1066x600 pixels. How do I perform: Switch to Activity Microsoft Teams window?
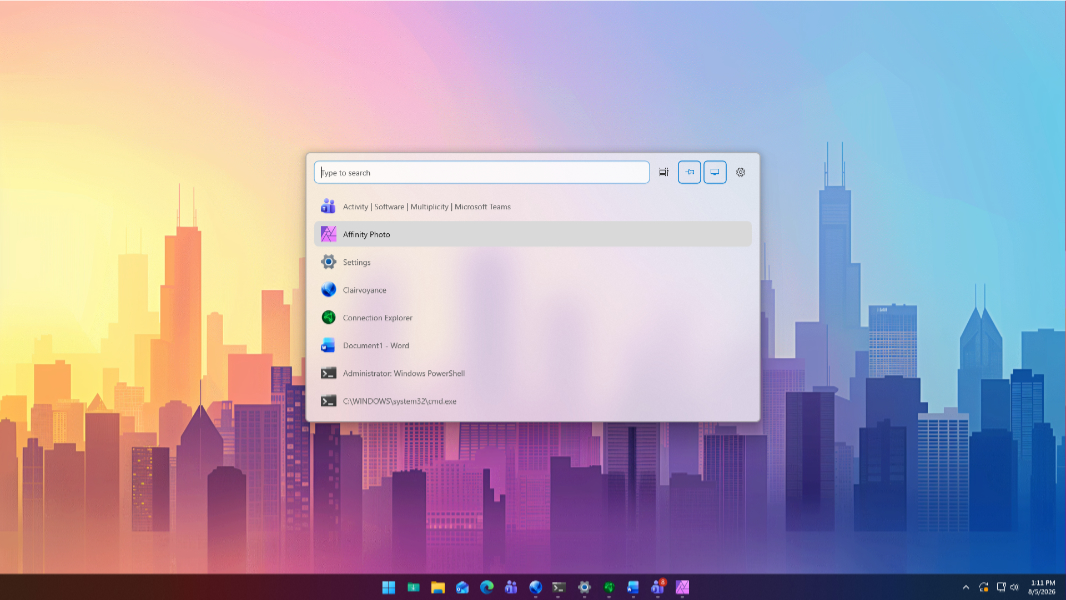[533, 207]
